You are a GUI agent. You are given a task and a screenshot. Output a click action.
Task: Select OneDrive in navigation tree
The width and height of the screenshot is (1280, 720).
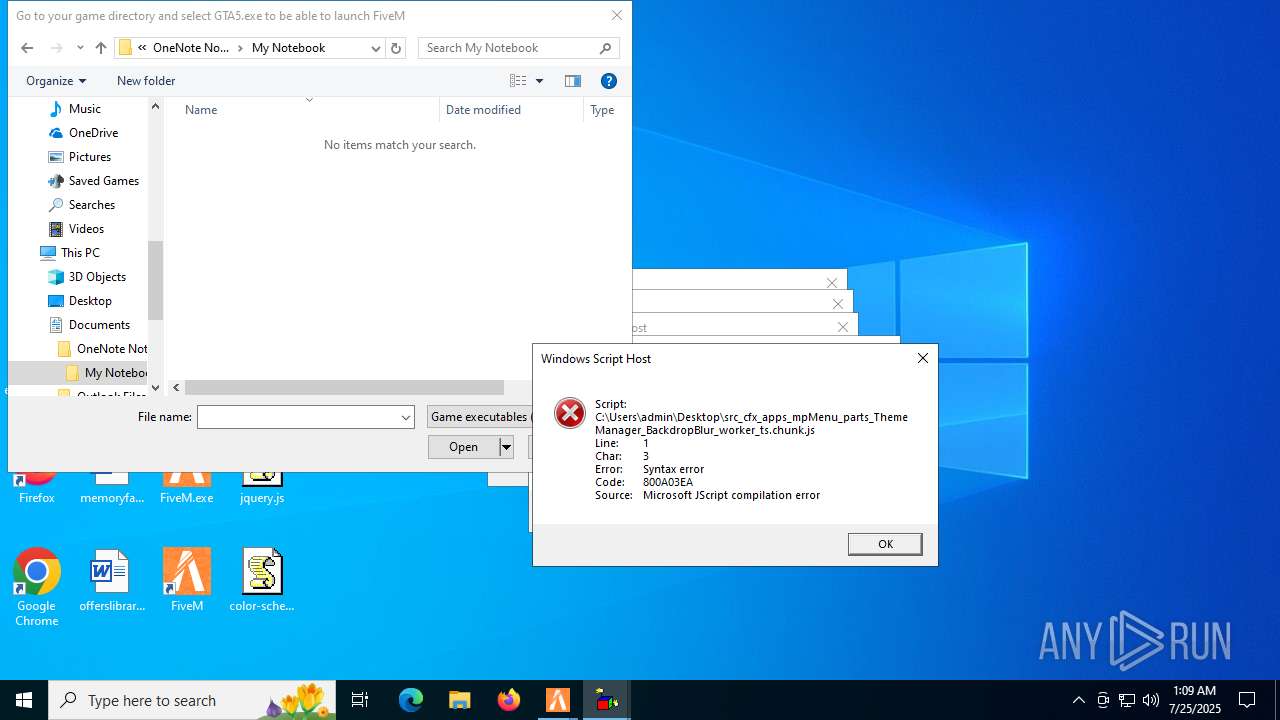tap(93, 133)
